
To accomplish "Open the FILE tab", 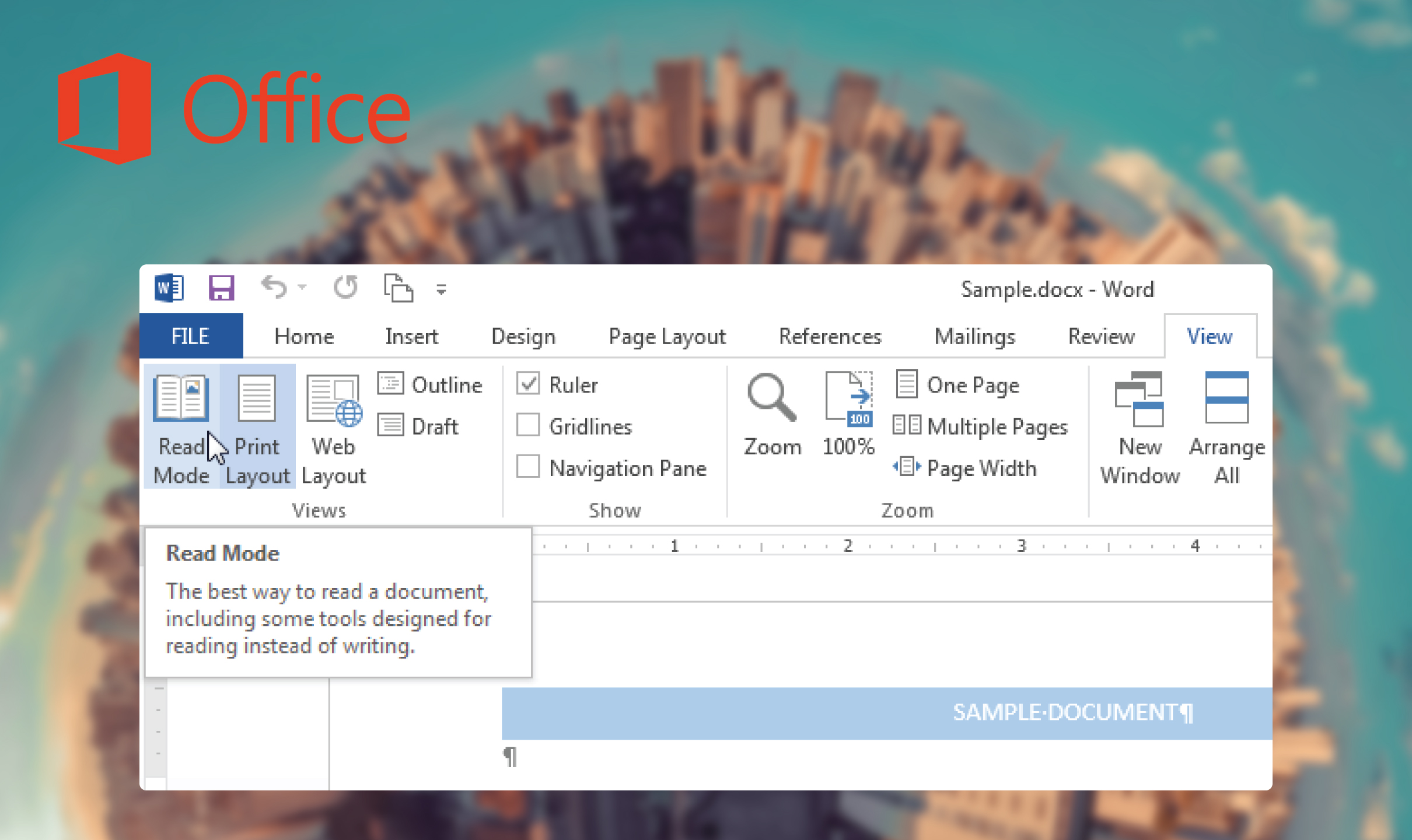I will click(191, 336).
